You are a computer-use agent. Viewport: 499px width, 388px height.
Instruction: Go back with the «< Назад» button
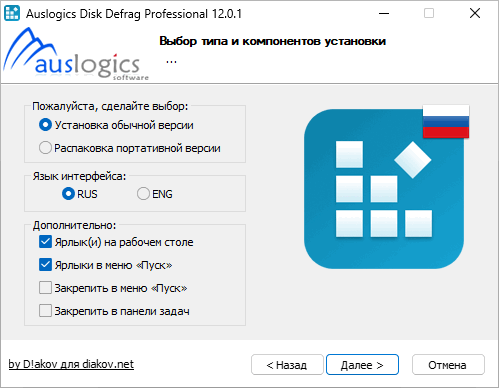pos(287,365)
